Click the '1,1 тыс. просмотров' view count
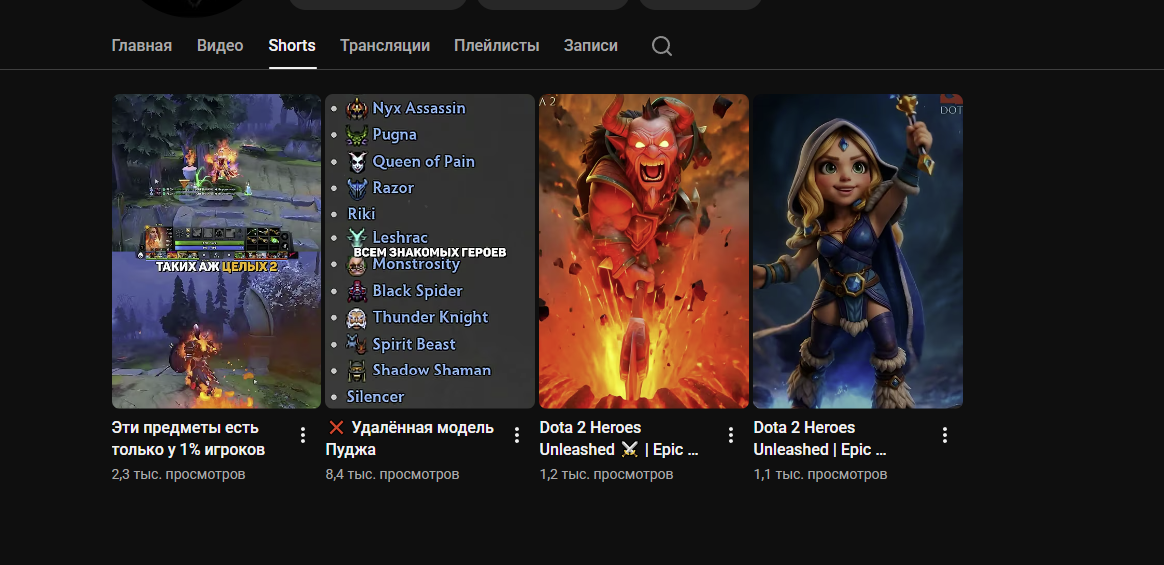The height and width of the screenshot is (565, 1164). coord(820,474)
